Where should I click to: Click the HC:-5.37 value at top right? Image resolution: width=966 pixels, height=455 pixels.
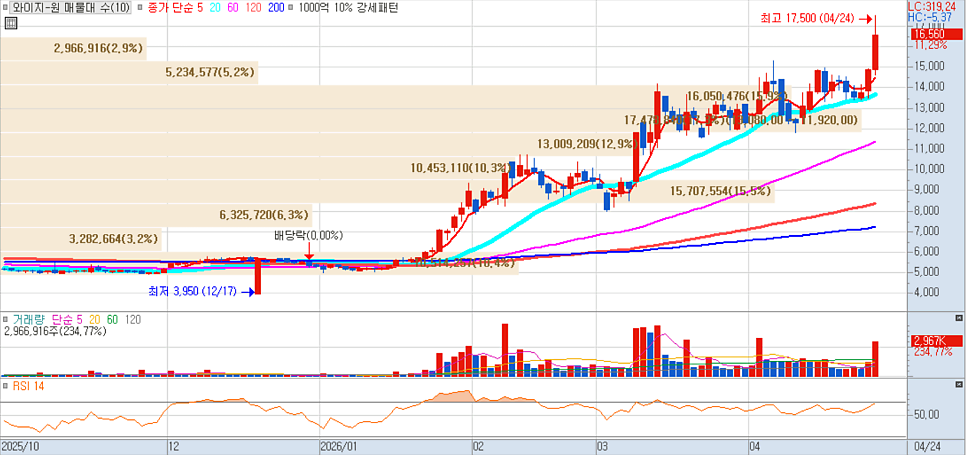tap(932, 17)
